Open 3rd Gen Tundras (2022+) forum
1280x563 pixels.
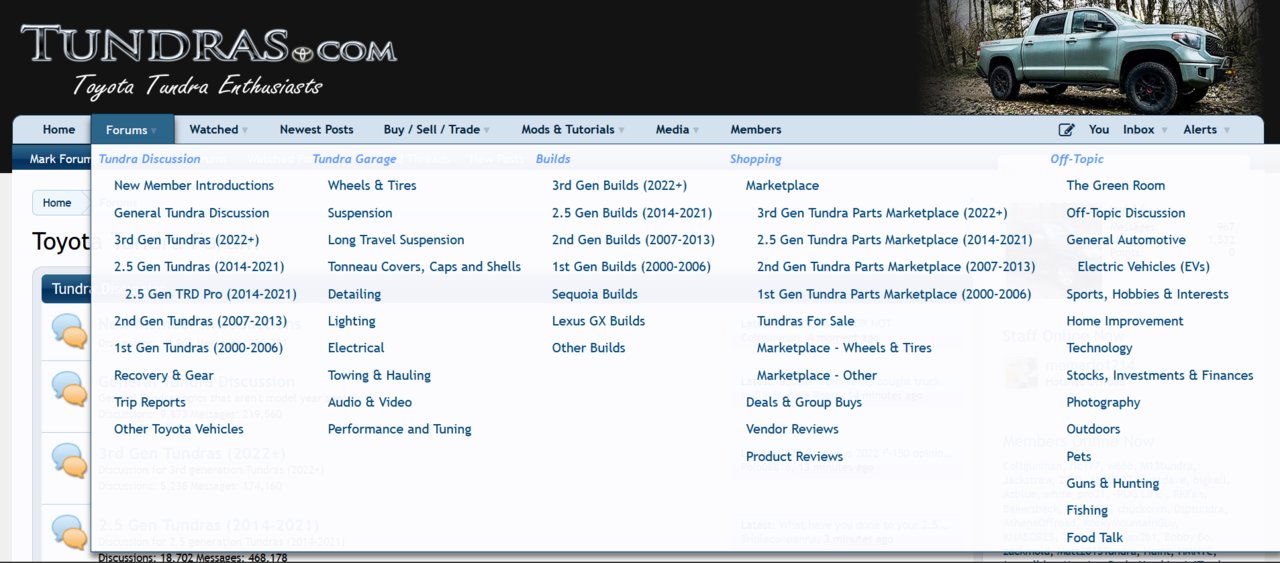(x=186, y=240)
